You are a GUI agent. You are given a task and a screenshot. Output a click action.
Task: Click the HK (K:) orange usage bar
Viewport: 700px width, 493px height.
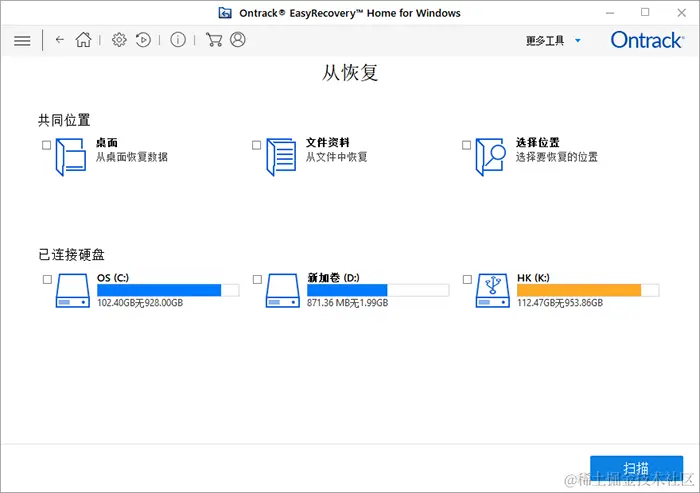(x=588, y=290)
